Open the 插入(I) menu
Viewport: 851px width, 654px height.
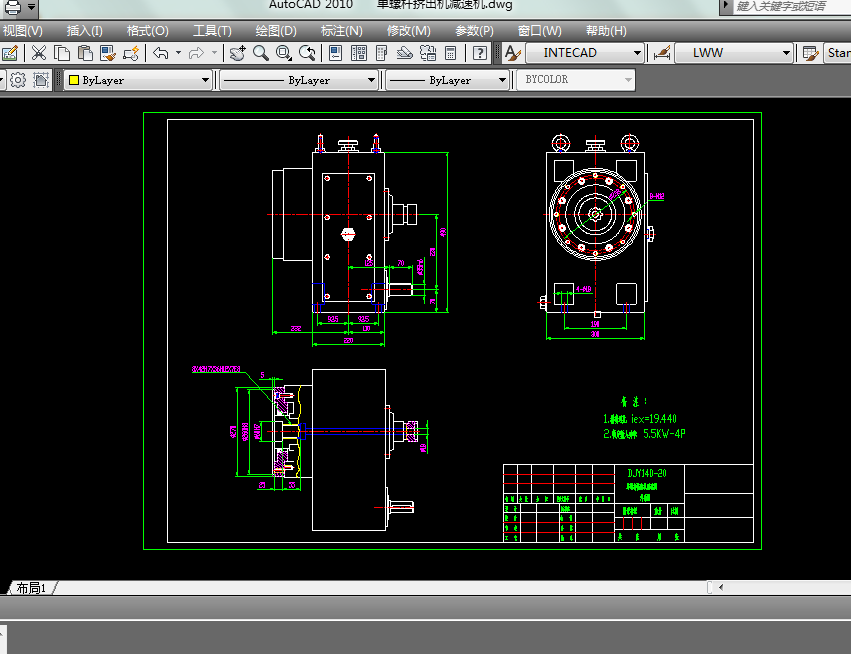click(x=84, y=31)
